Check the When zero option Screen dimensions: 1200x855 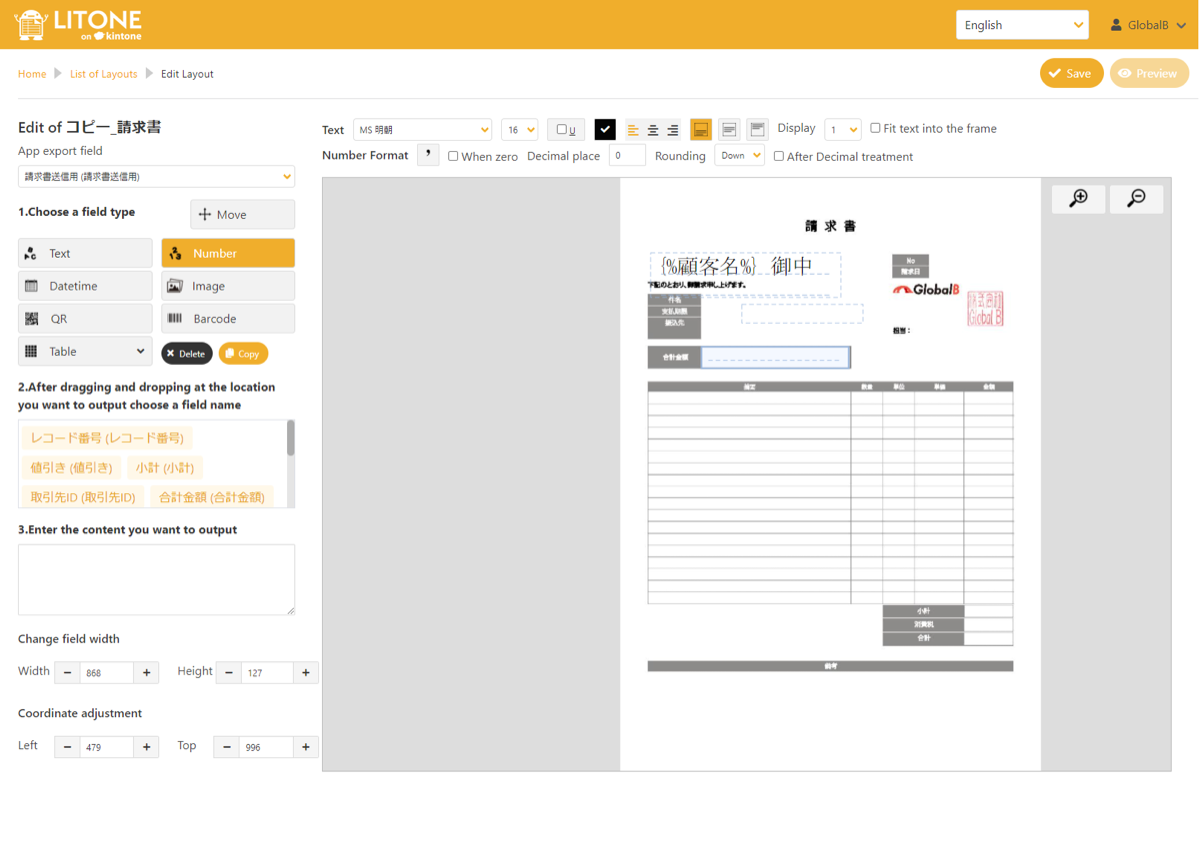453,156
